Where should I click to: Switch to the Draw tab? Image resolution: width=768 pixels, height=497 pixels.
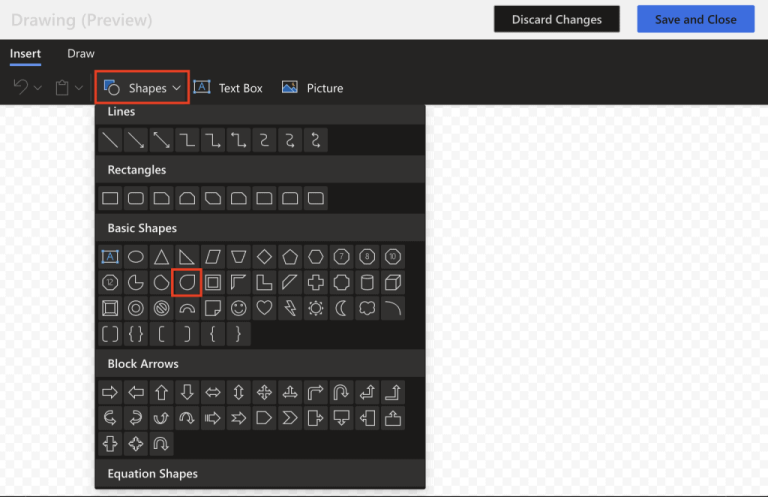point(81,53)
